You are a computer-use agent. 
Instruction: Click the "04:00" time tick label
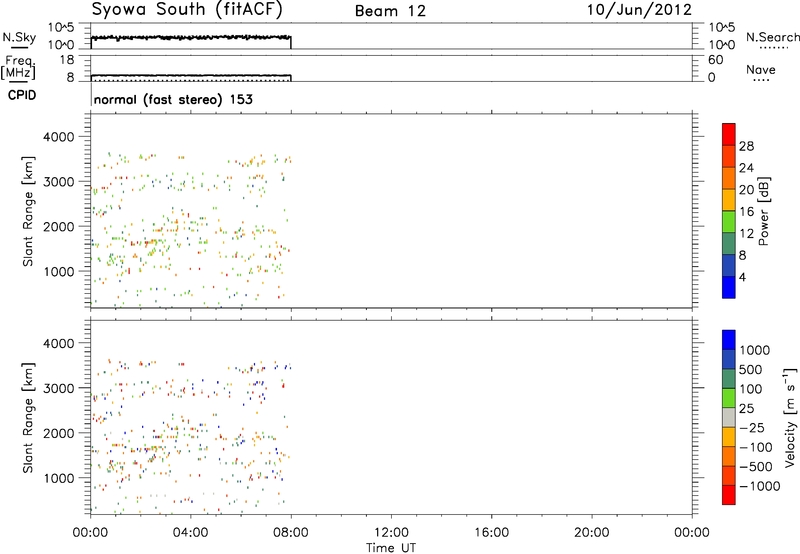tap(190, 533)
